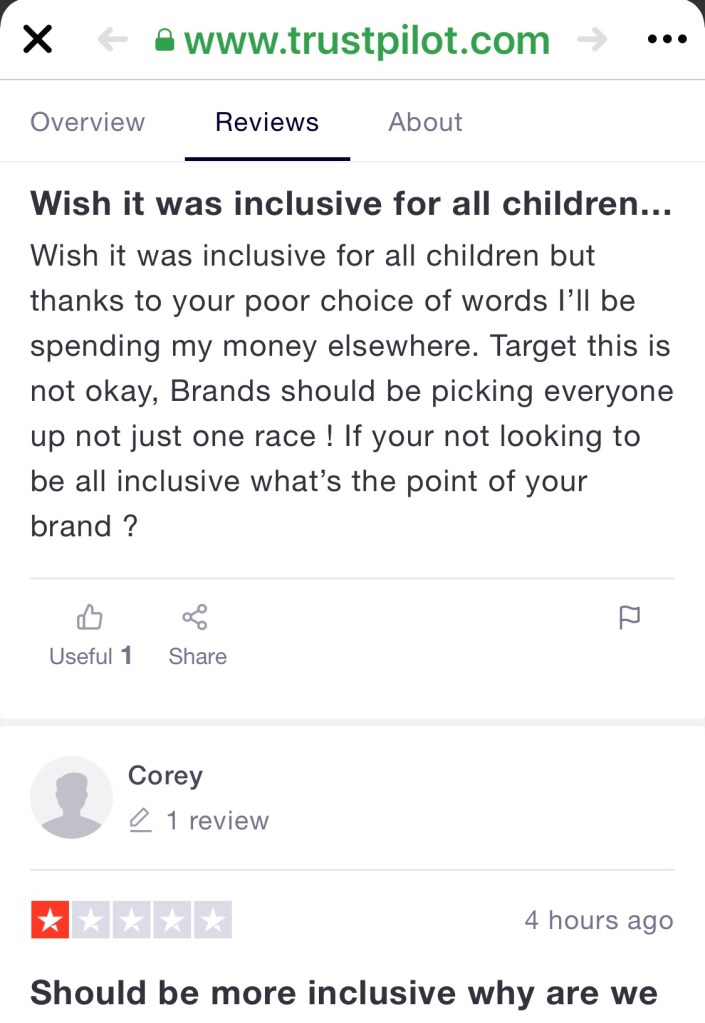Go forward using the right arrow
Viewport: 705px width, 1023px height.
(592, 40)
